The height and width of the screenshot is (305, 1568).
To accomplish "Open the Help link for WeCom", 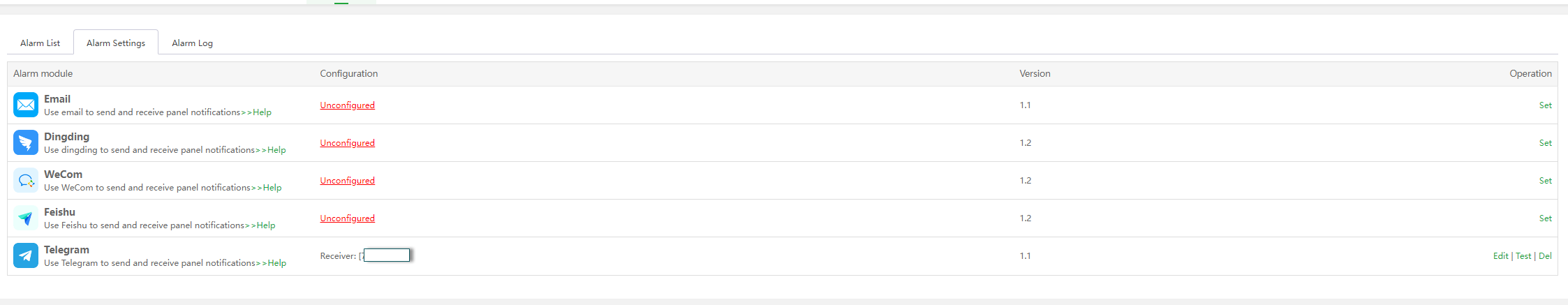I will tap(272, 188).
